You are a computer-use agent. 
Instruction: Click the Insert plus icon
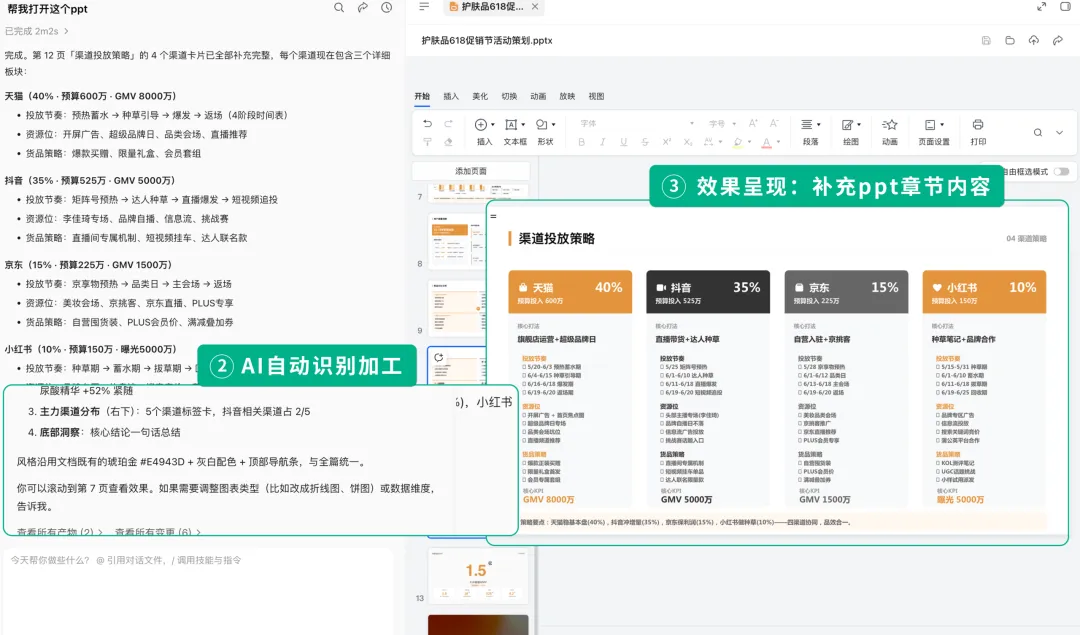click(481, 125)
